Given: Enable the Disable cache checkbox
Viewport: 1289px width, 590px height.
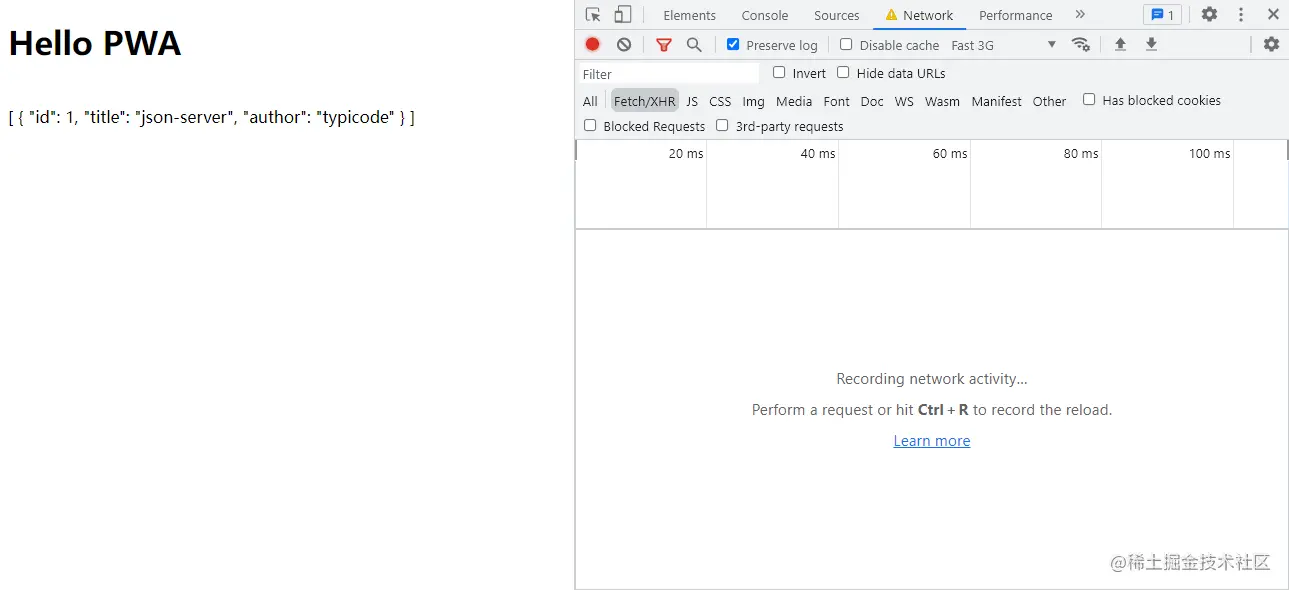Looking at the screenshot, I should point(846,44).
